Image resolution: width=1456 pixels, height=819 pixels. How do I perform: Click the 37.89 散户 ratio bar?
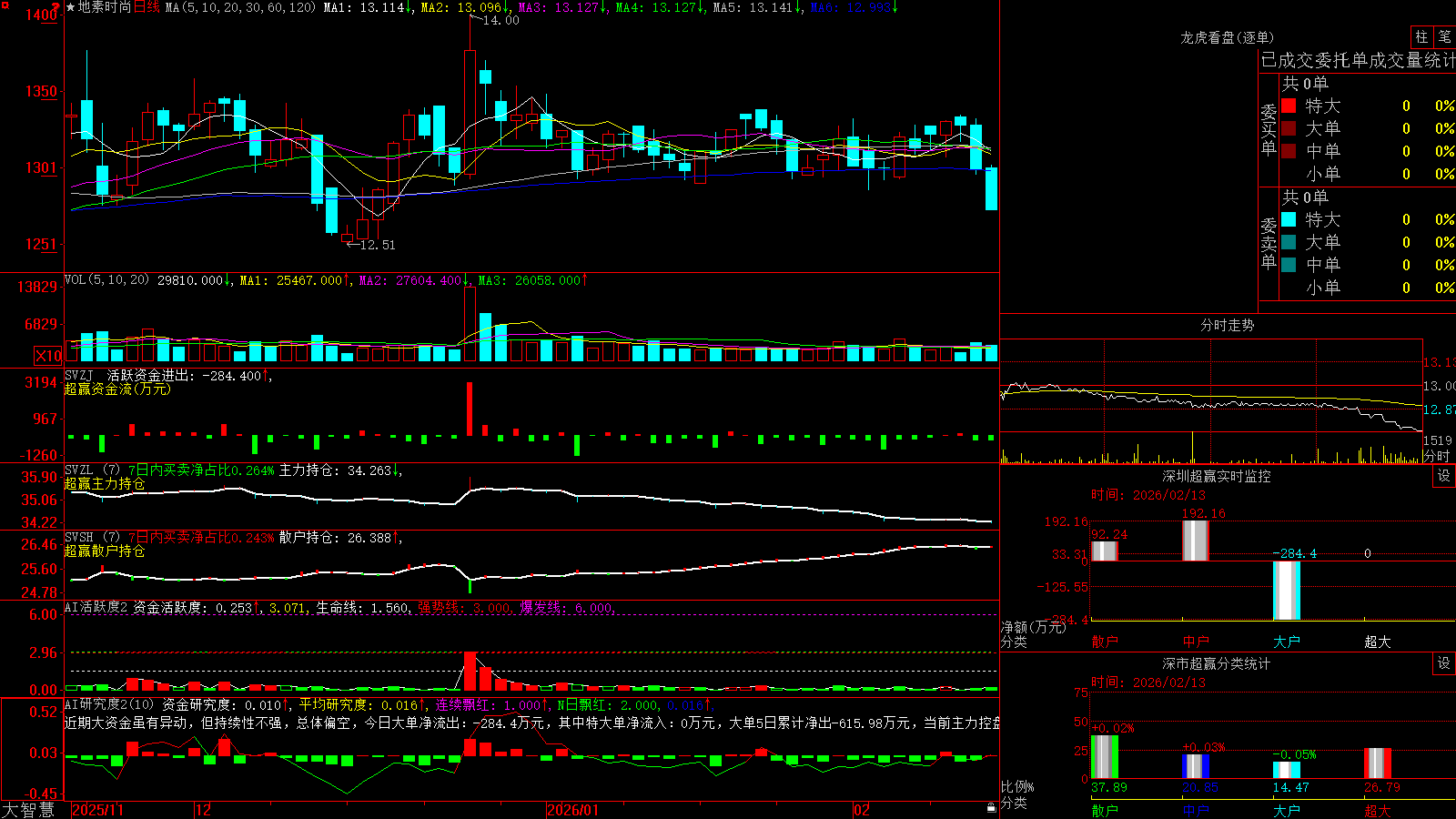1105,757
